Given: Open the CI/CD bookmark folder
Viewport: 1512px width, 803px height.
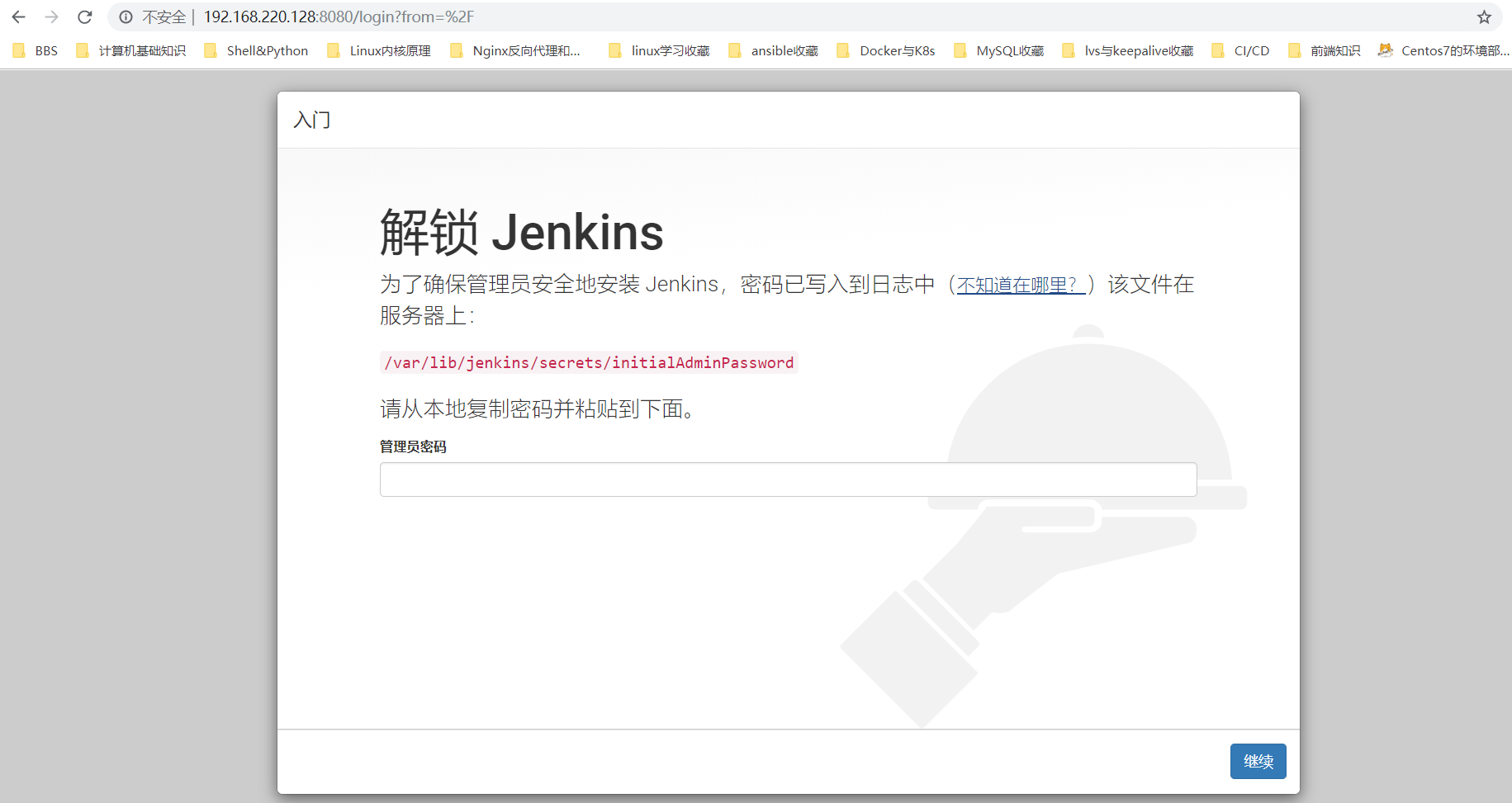Looking at the screenshot, I should (x=1240, y=50).
